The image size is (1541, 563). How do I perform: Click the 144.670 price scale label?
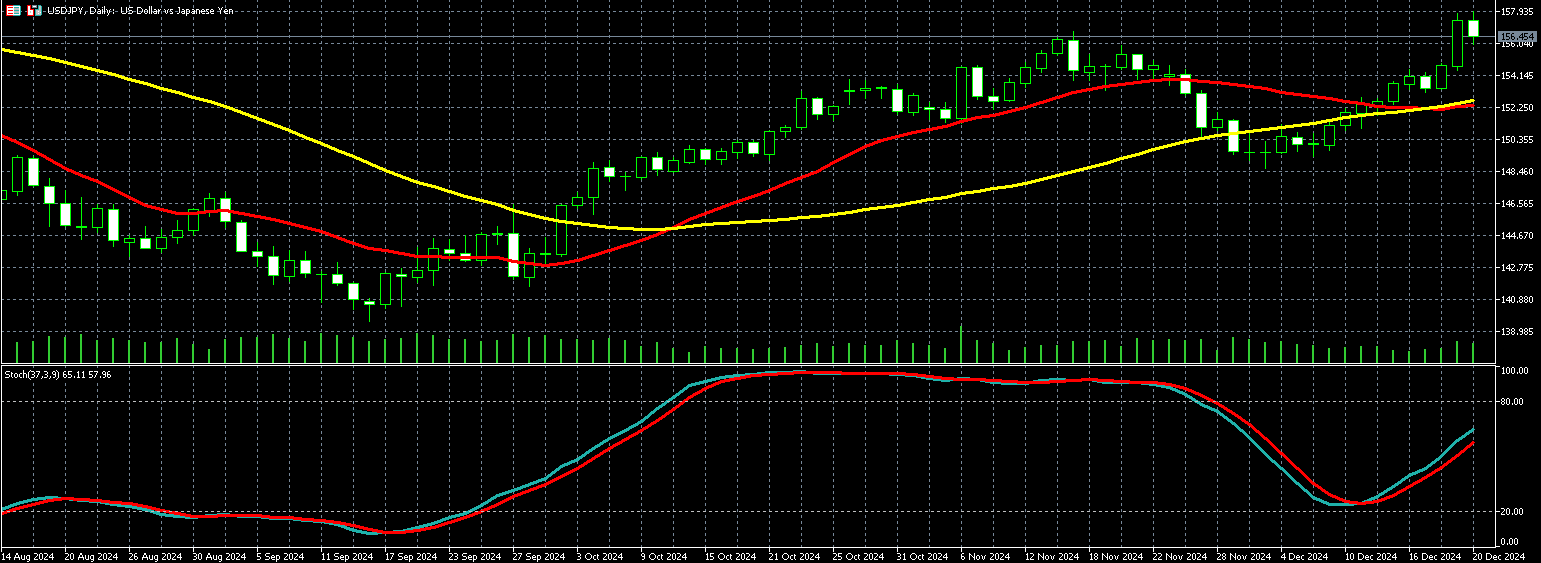point(1518,236)
